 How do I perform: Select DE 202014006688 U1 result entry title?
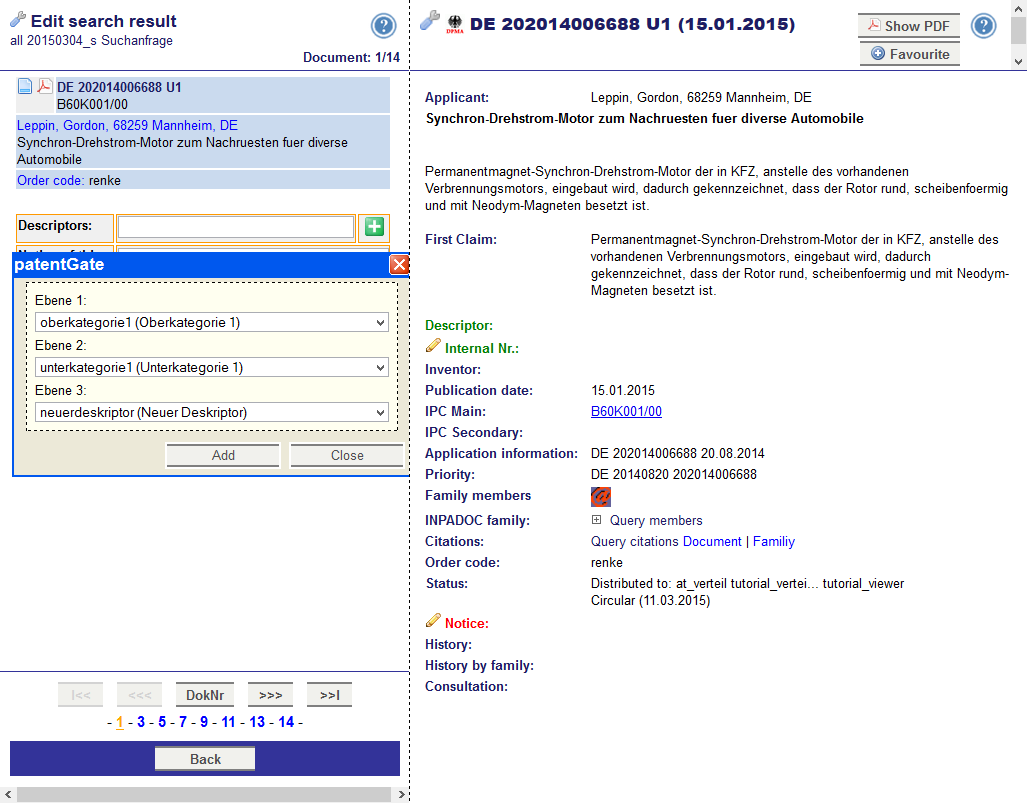[x=119, y=87]
